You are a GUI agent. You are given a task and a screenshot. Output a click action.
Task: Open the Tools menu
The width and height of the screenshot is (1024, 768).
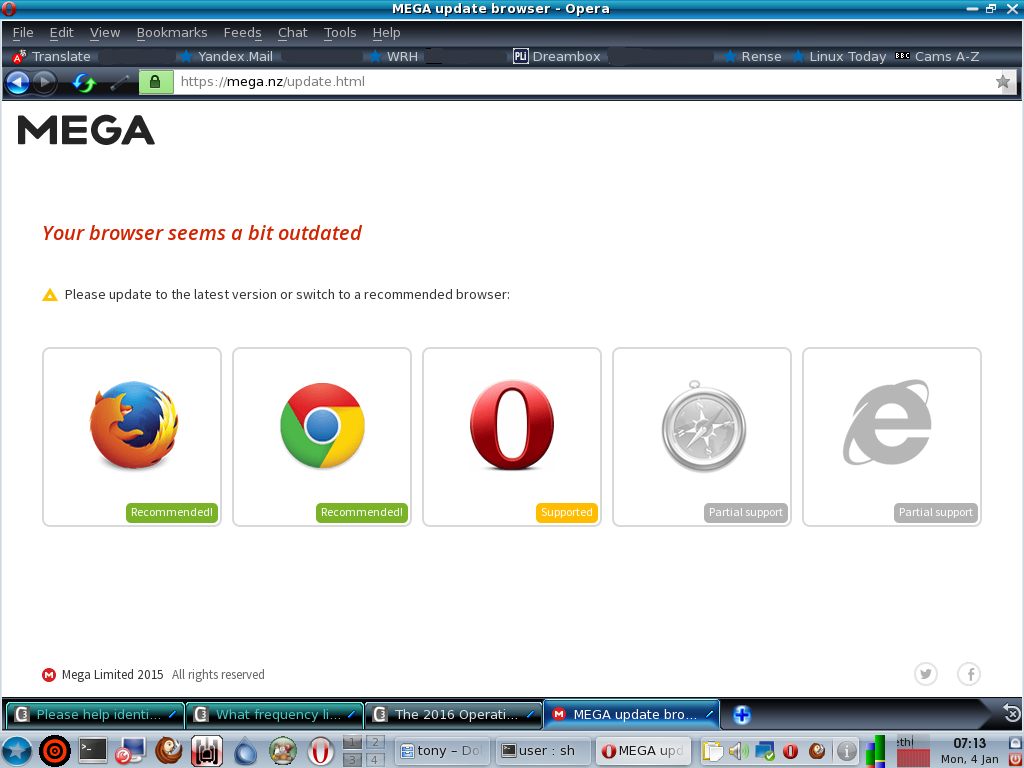click(340, 33)
